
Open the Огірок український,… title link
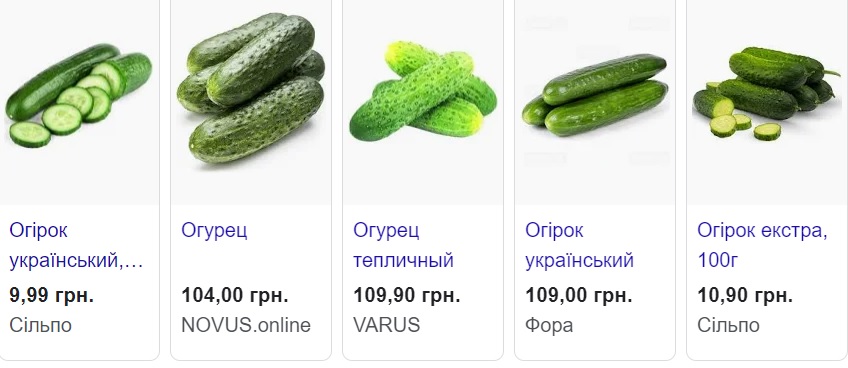(76, 246)
